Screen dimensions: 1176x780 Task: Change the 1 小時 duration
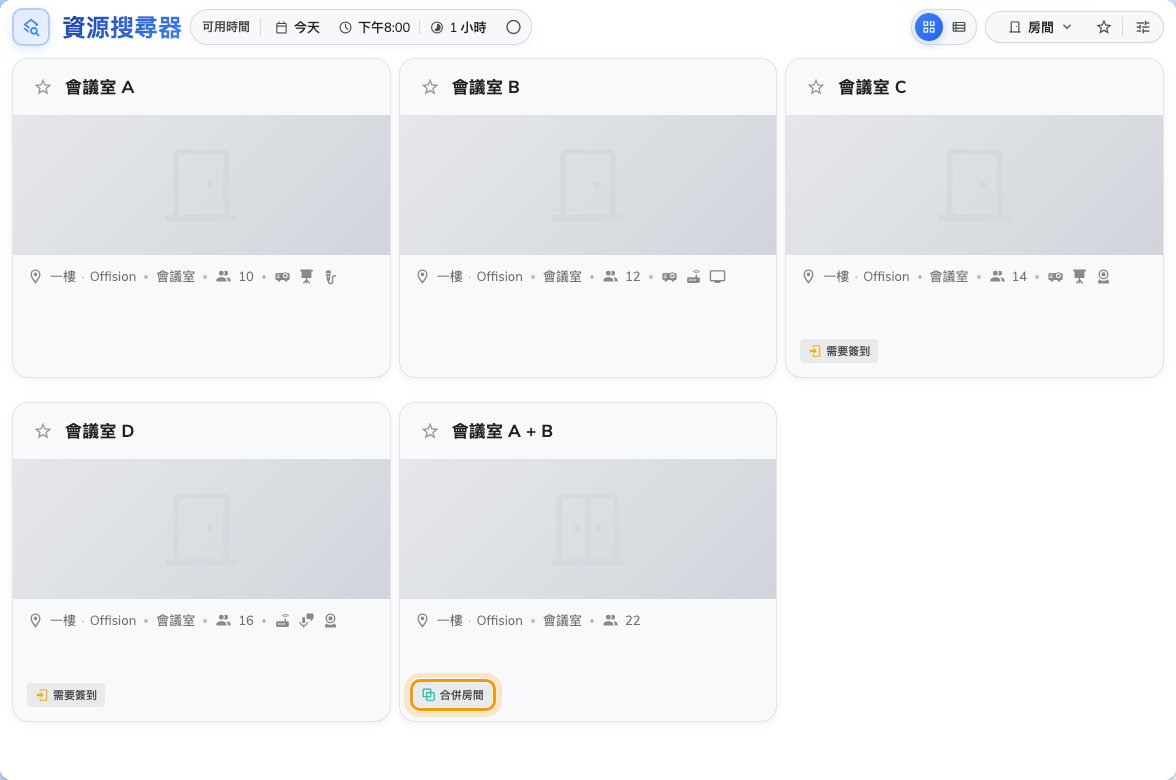(458, 28)
